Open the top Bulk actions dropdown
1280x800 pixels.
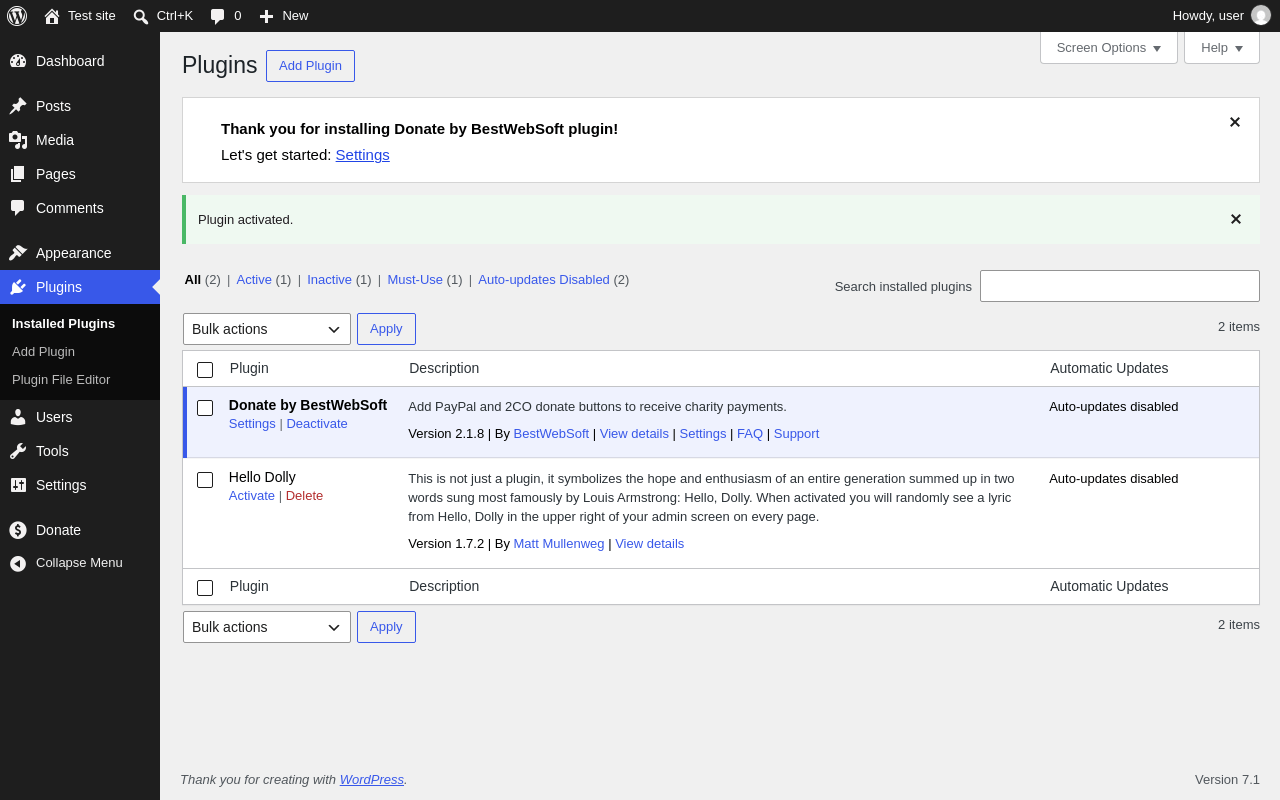(x=267, y=329)
